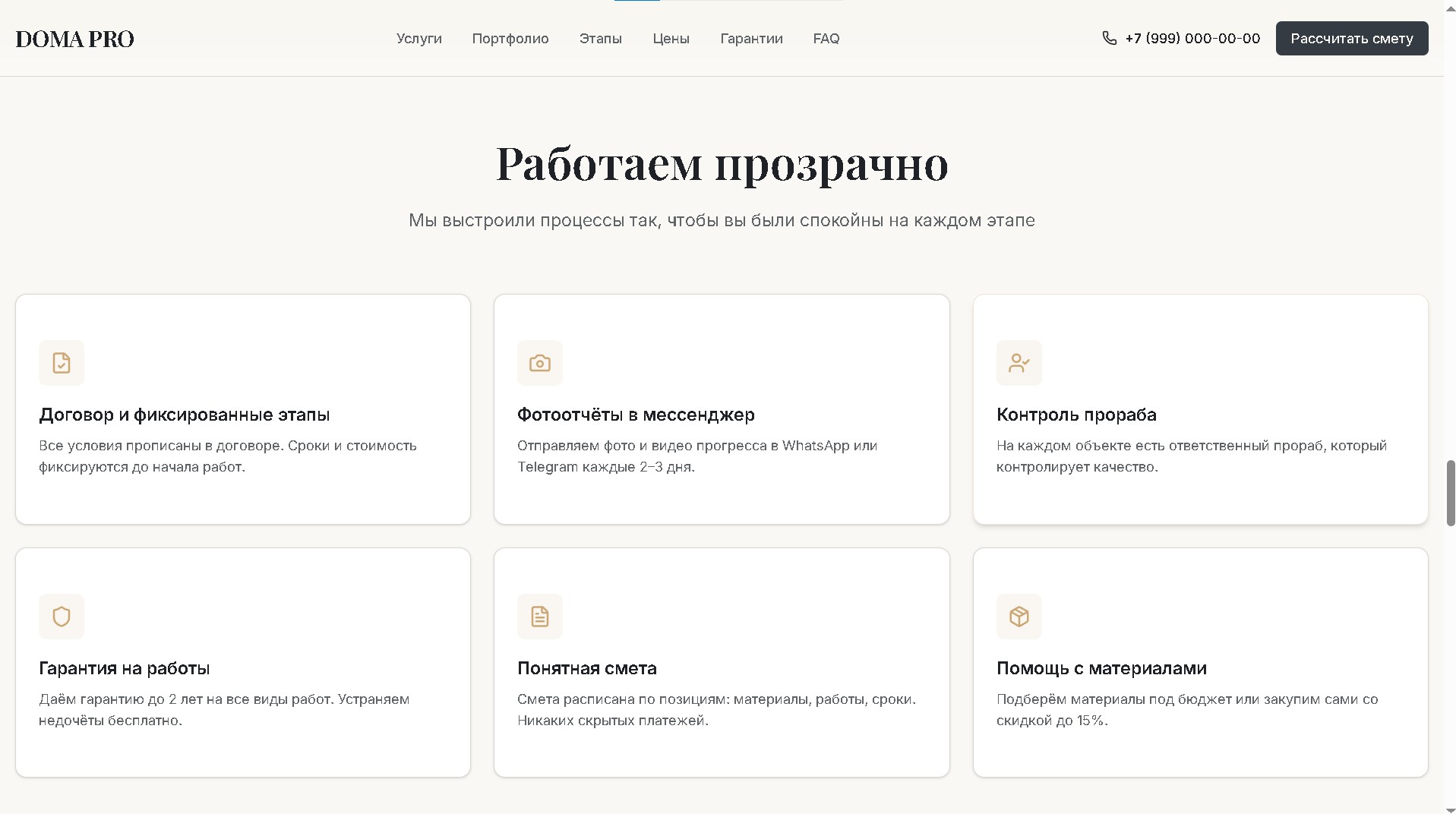Click the title Понятная смета
Image resolution: width=1456 pixels, height=814 pixels.
tap(587, 668)
